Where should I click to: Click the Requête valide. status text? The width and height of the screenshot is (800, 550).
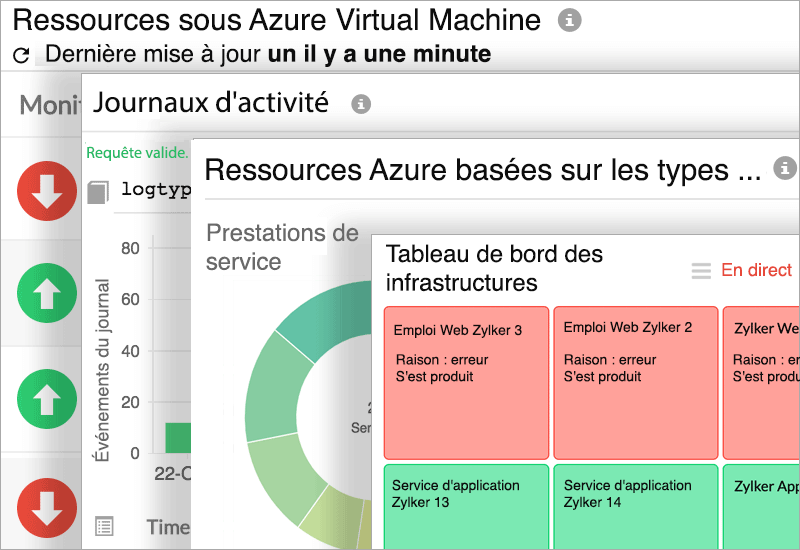pos(137,153)
